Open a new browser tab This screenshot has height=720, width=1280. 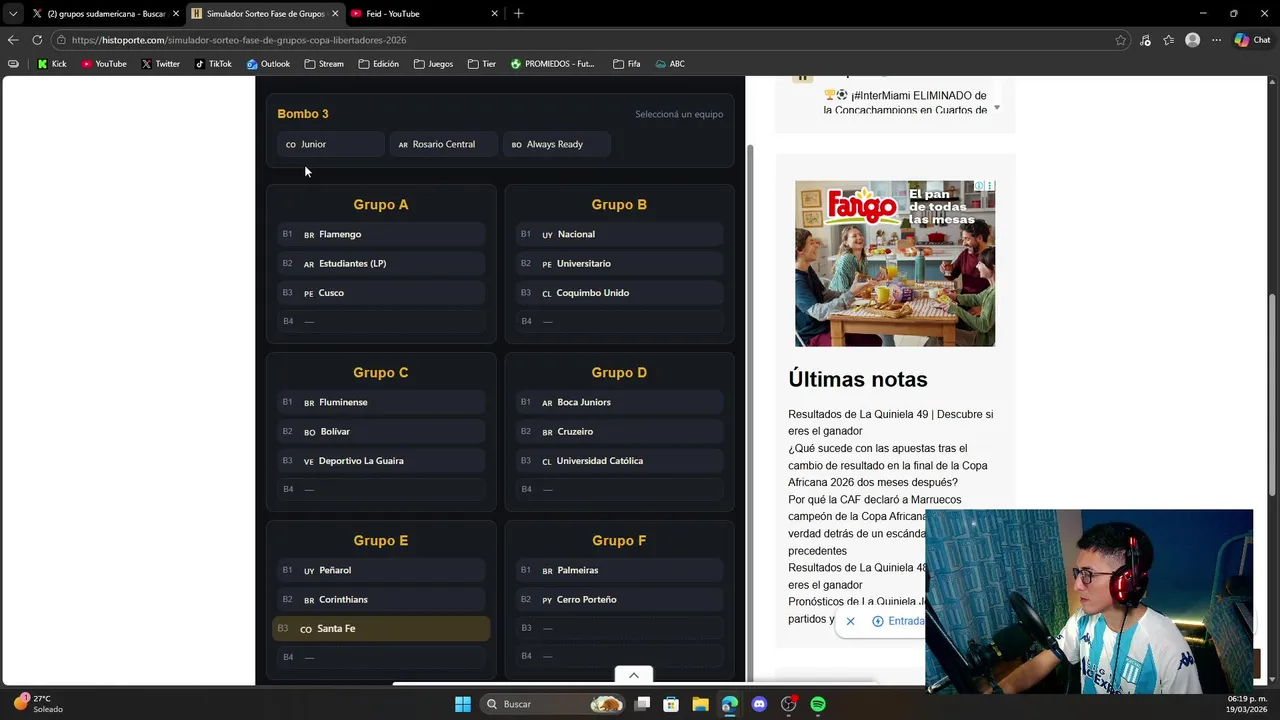click(x=518, y=13)
